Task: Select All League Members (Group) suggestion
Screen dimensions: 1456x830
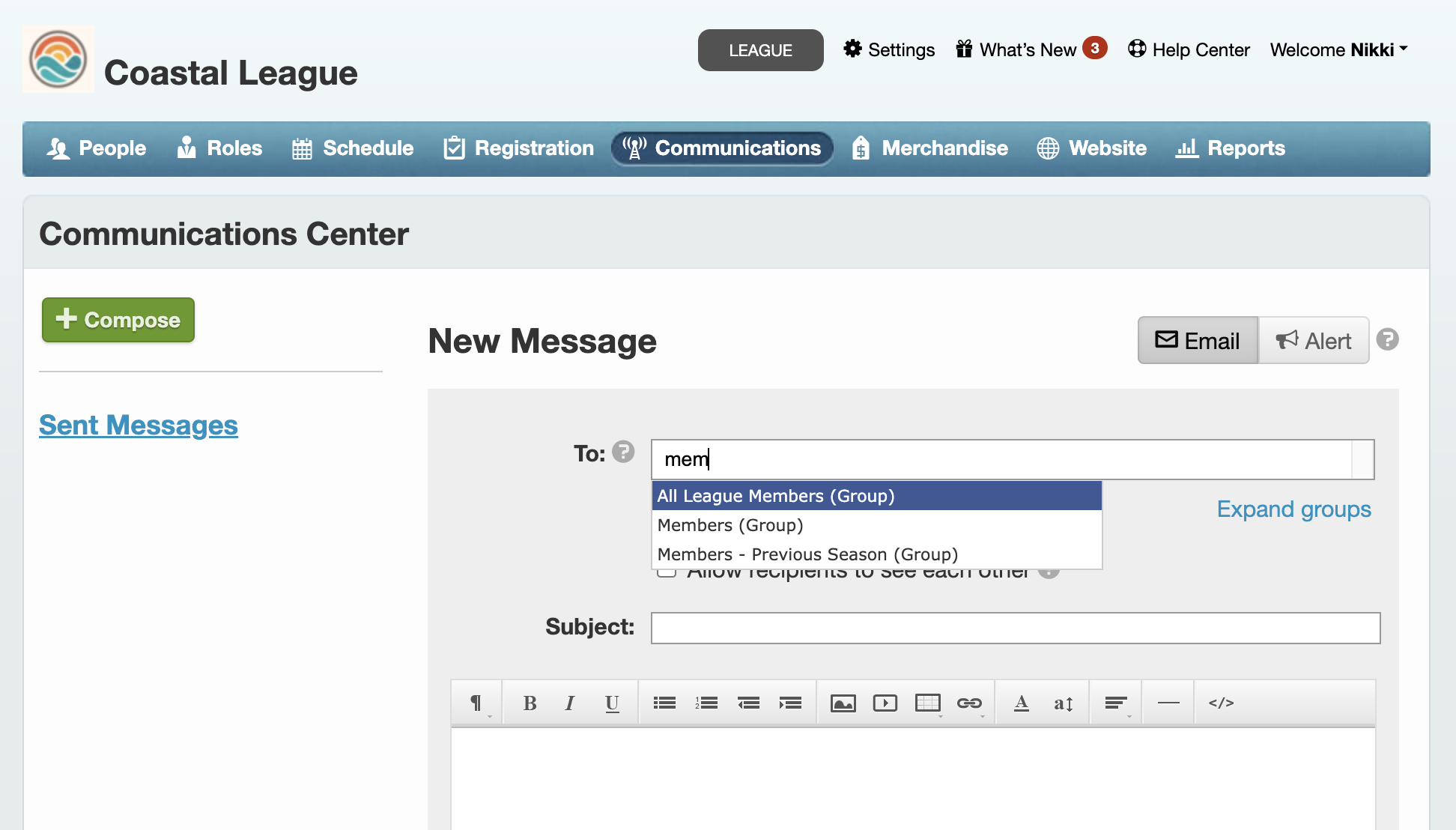Action: [x=877, y=496]
